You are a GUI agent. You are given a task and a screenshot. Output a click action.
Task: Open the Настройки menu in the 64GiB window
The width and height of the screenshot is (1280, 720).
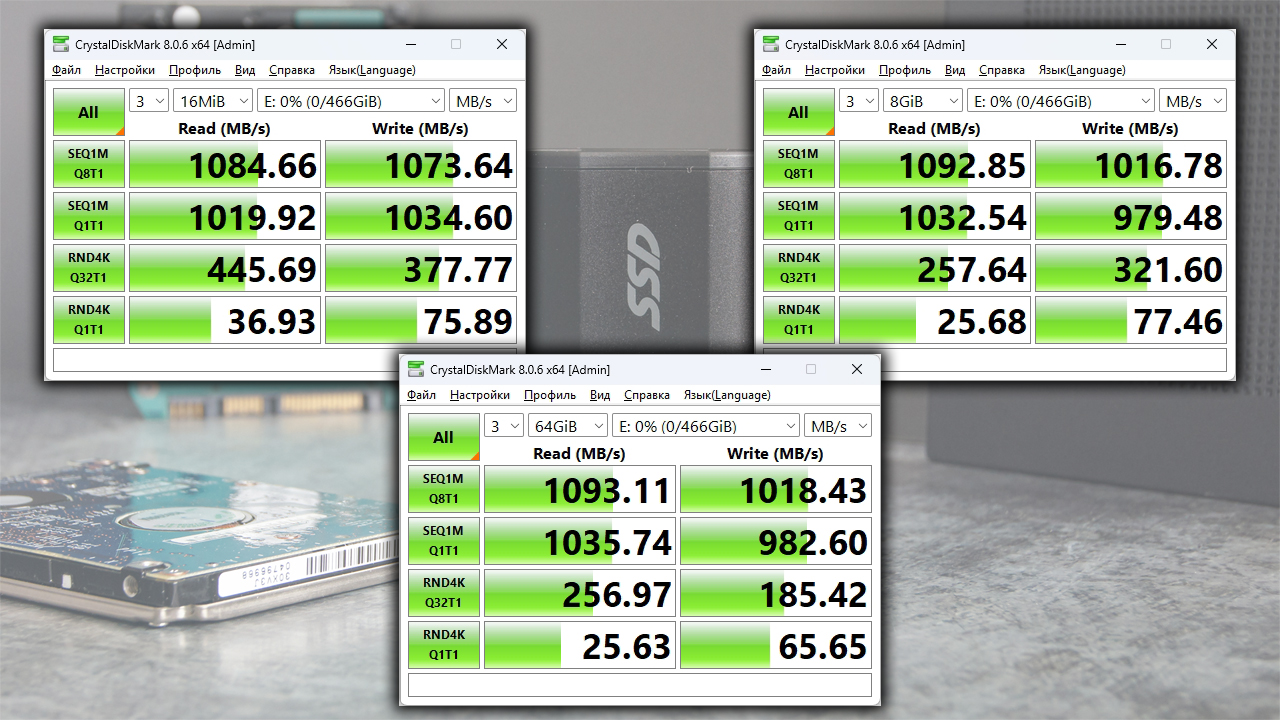pyautogui.click(x=480, y=395)
